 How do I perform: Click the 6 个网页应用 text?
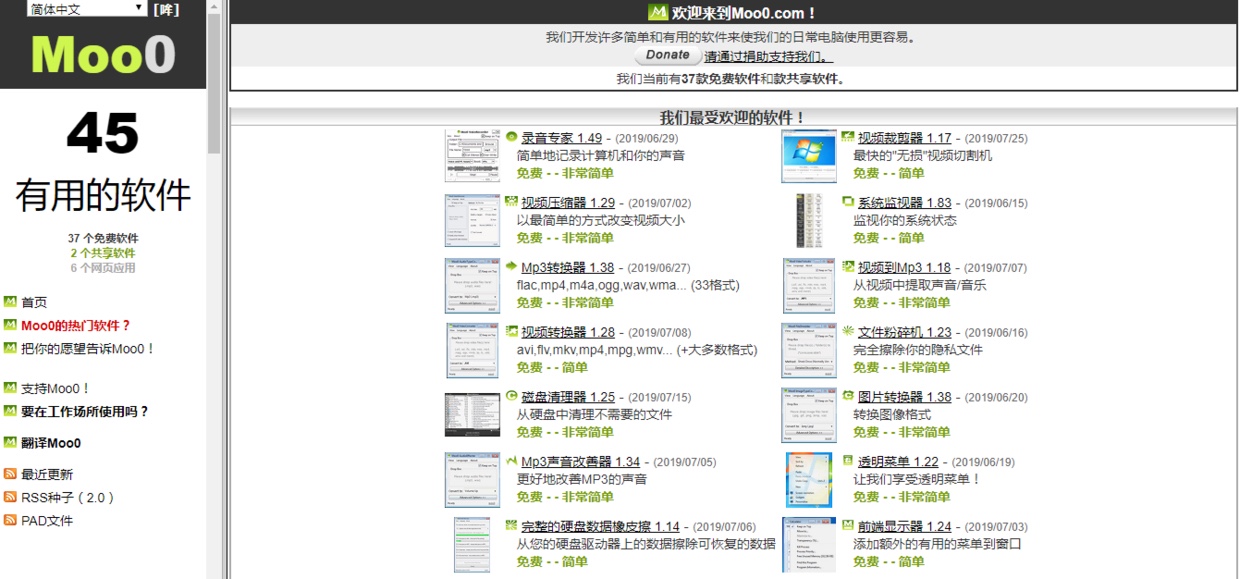pyautogui.click(x=103, y=268)
